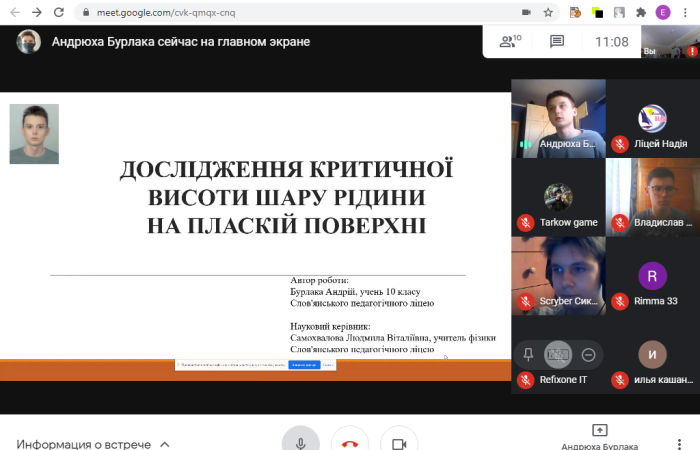The height and width of the screenshot is (450, 700).
Task: Reload the Google Meet page
Action: tap(61, 12)
